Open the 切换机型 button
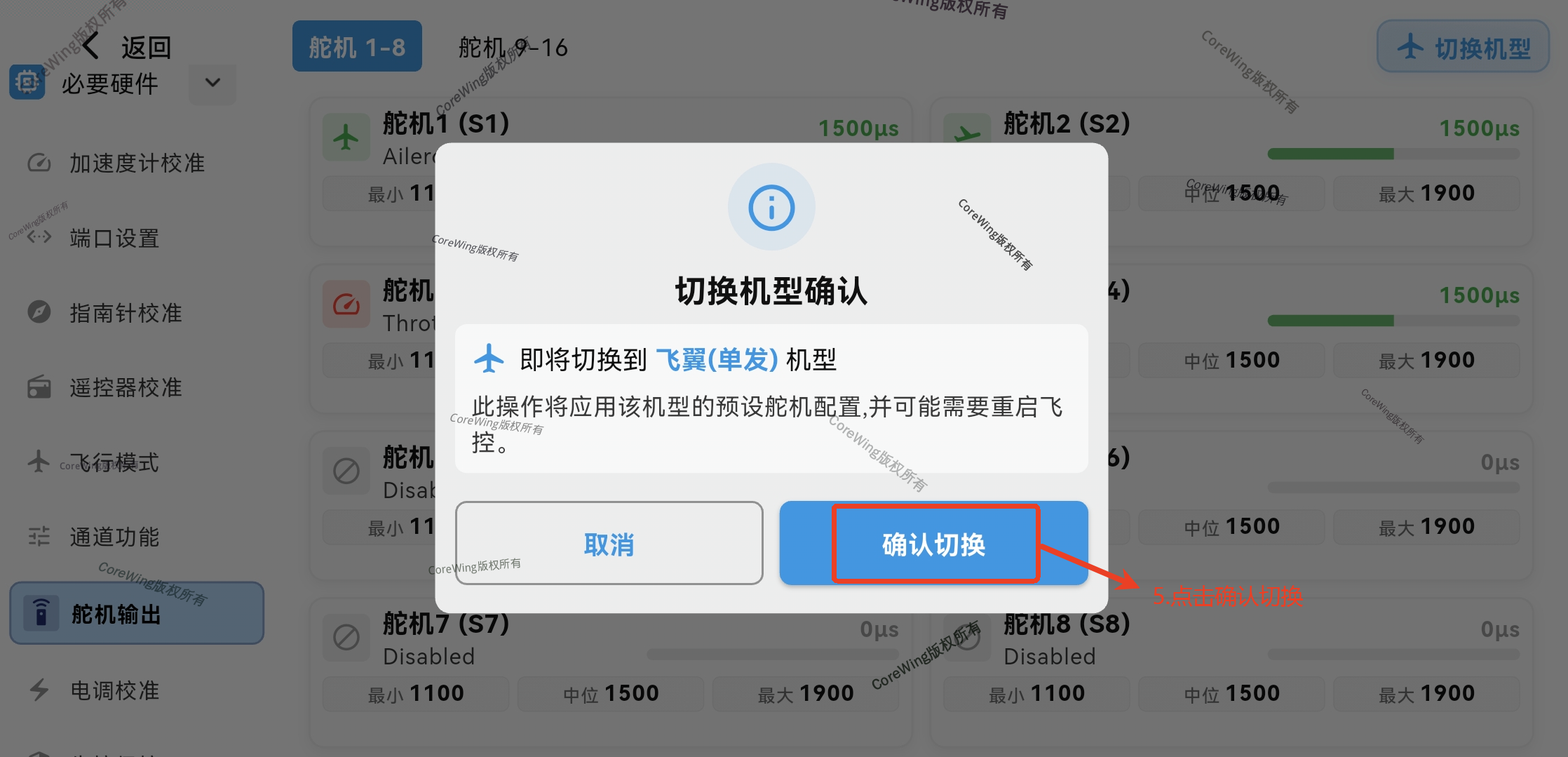This screenshot has height=757, width=1568. pyautogui.click(x=1463, y=46)
